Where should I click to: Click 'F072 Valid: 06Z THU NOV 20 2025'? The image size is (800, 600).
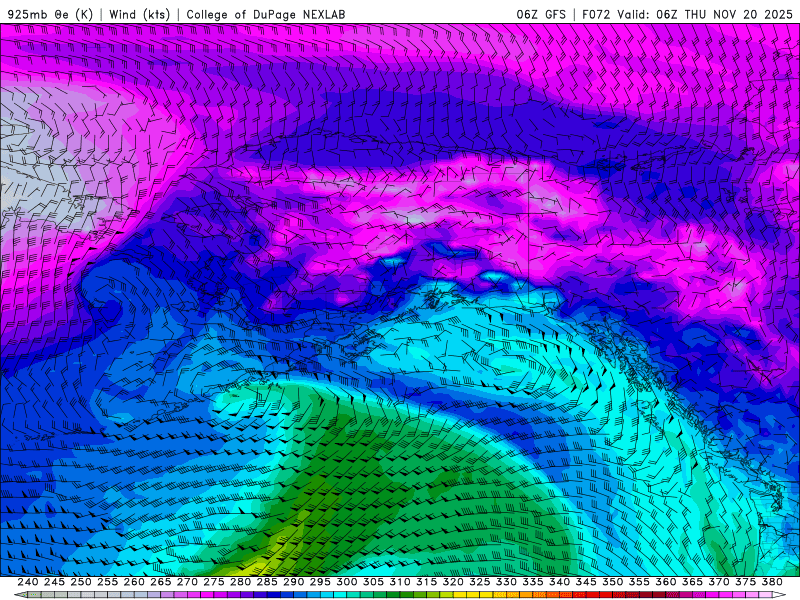click(x=687, y=14)
